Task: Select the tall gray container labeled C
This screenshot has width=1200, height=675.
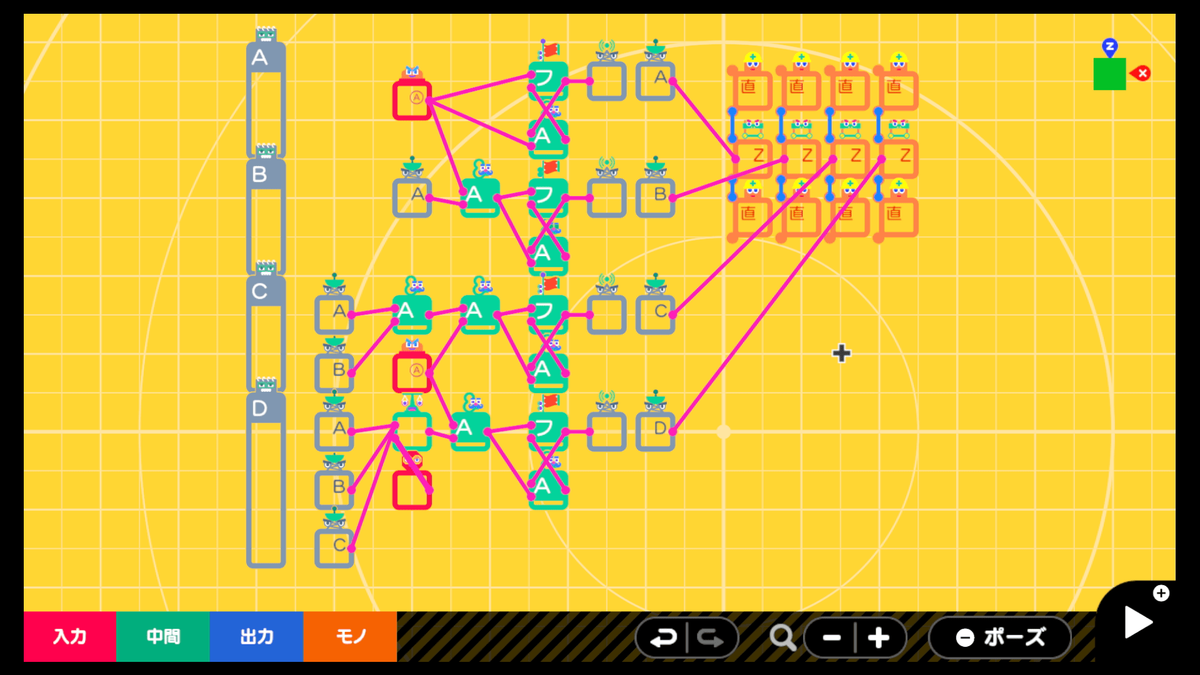Action: click(x=265, y=333)
